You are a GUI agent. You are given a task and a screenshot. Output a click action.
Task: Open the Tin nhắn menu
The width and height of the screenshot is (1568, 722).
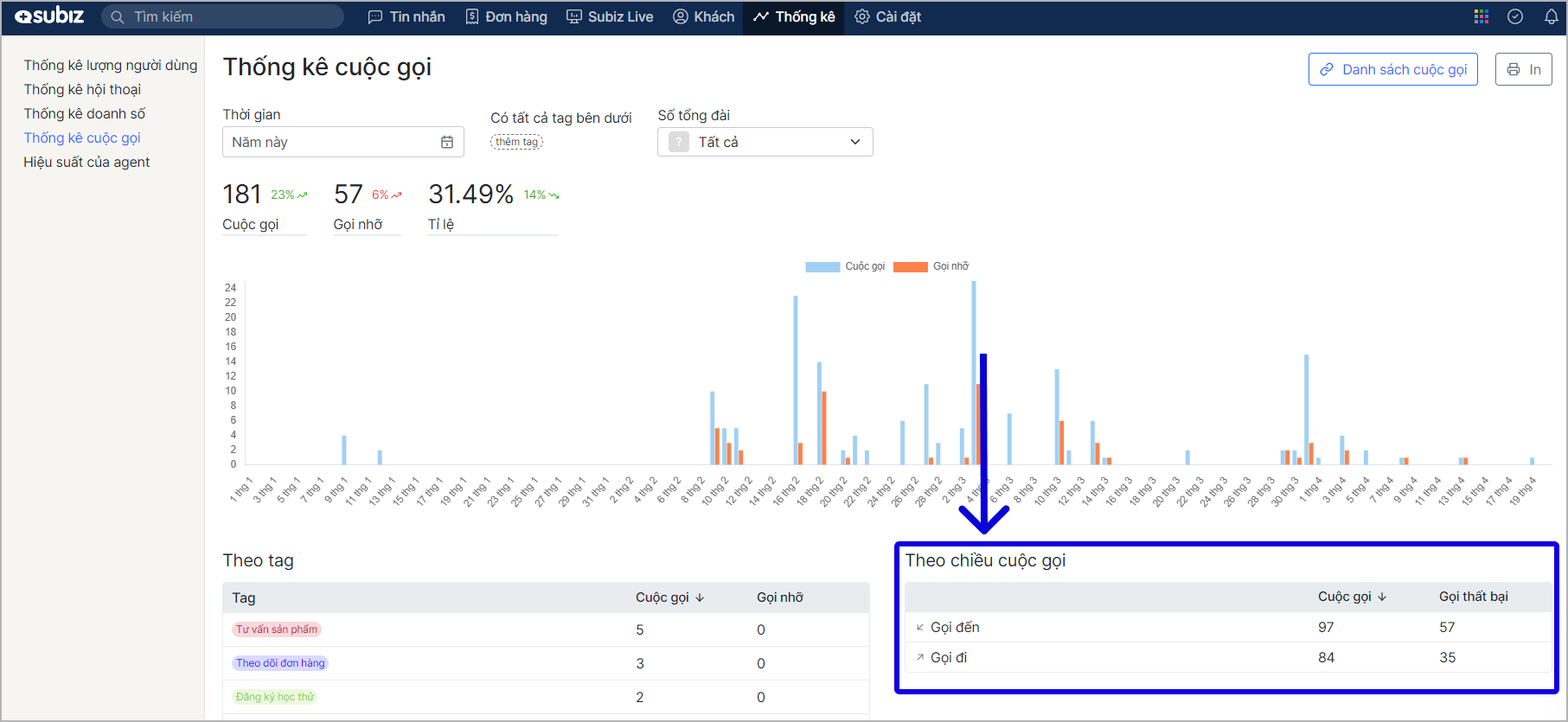406,16
